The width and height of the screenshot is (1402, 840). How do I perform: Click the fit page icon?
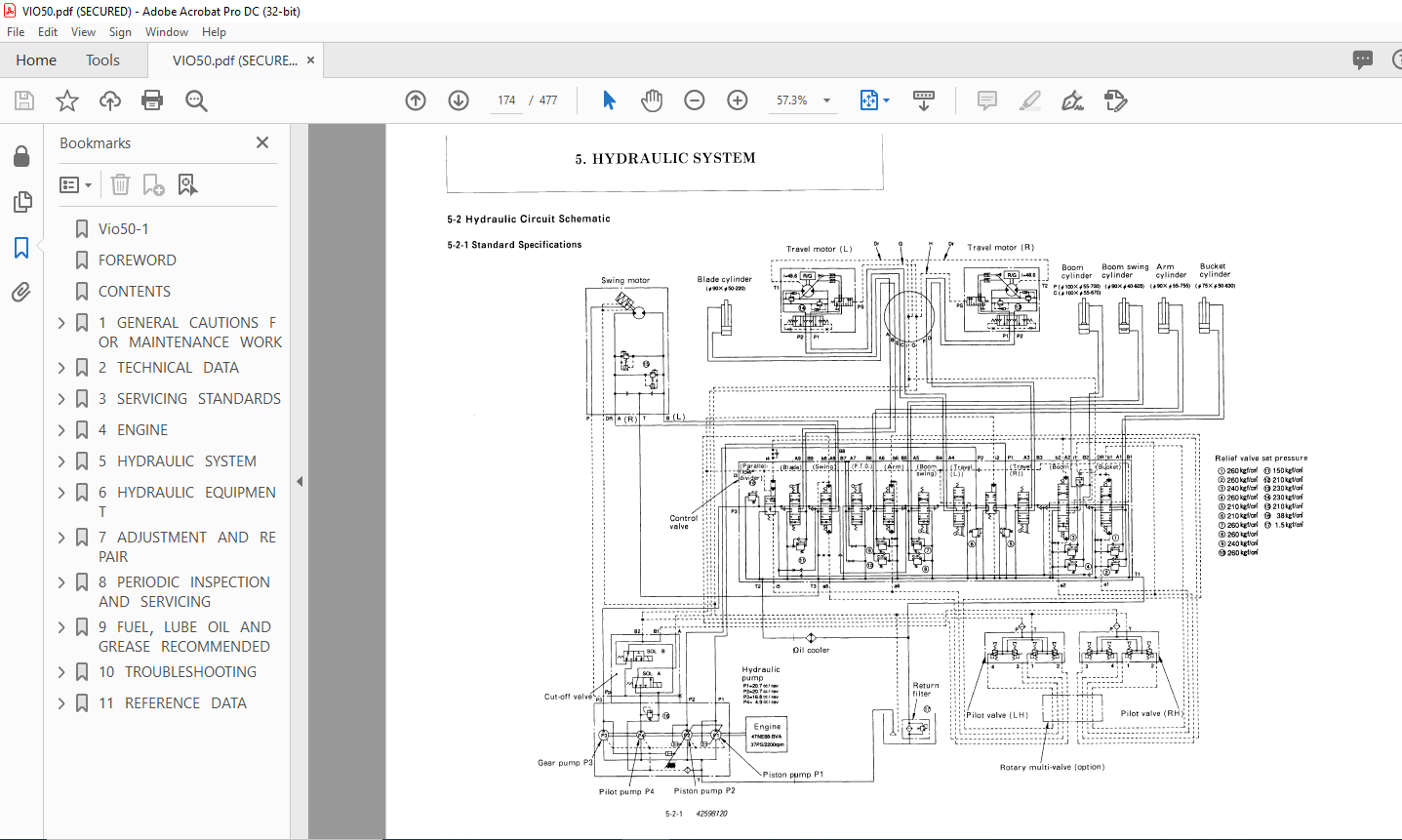(868, 100)
